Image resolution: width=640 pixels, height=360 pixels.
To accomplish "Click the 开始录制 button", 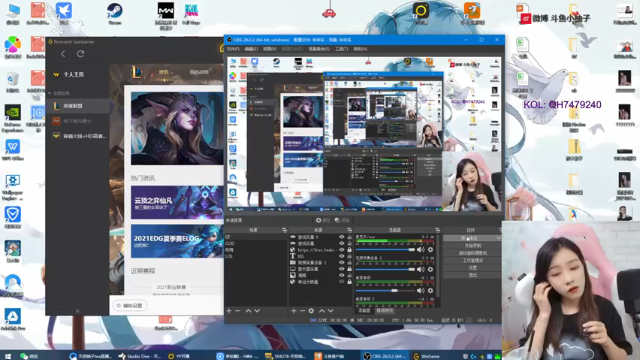I will (x=472, y=246).
